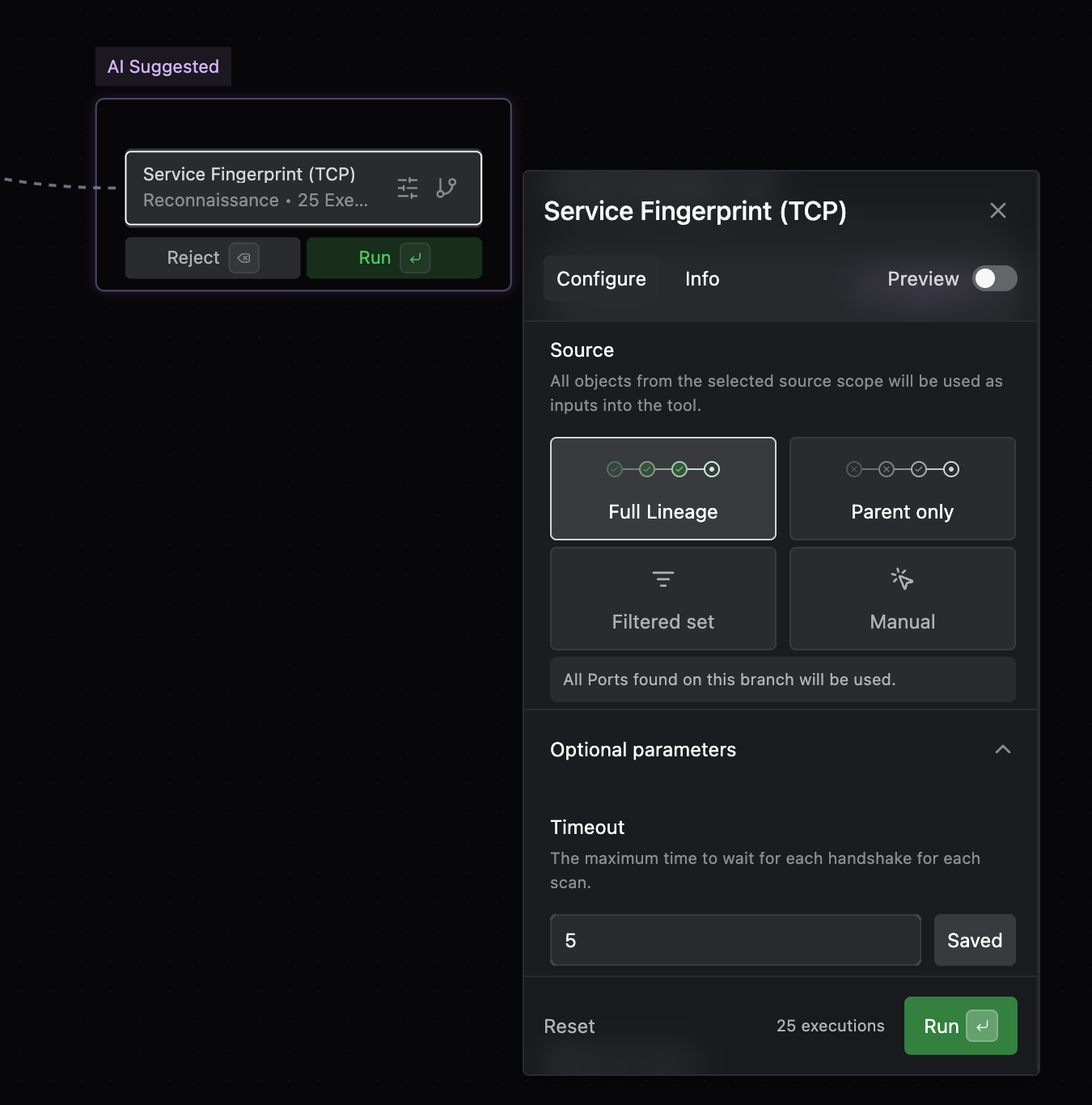Viewport: 1092px width, 1105px height.
Task: Click the Timeout value input field
Action: point(734,940)
